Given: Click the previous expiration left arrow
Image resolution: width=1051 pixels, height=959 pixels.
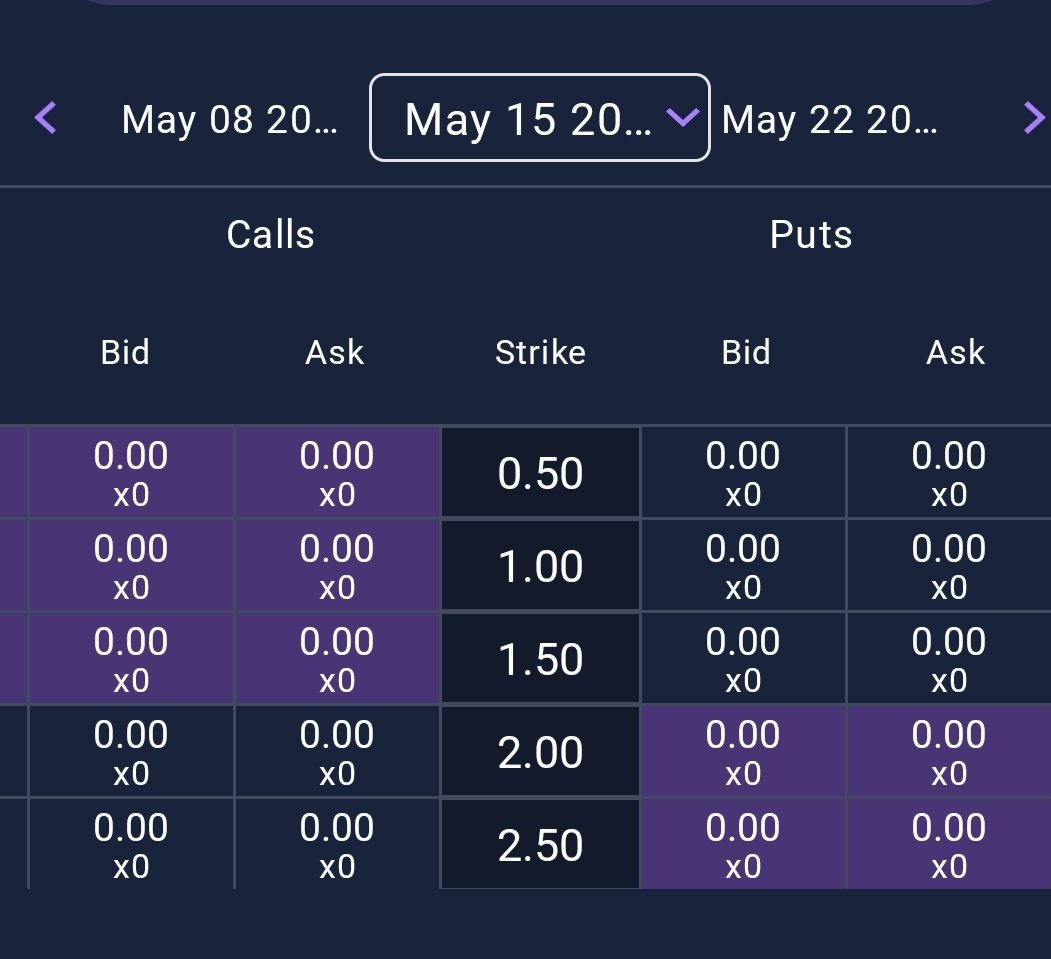Looking at the screenshot, I should (x=46, y=119).
